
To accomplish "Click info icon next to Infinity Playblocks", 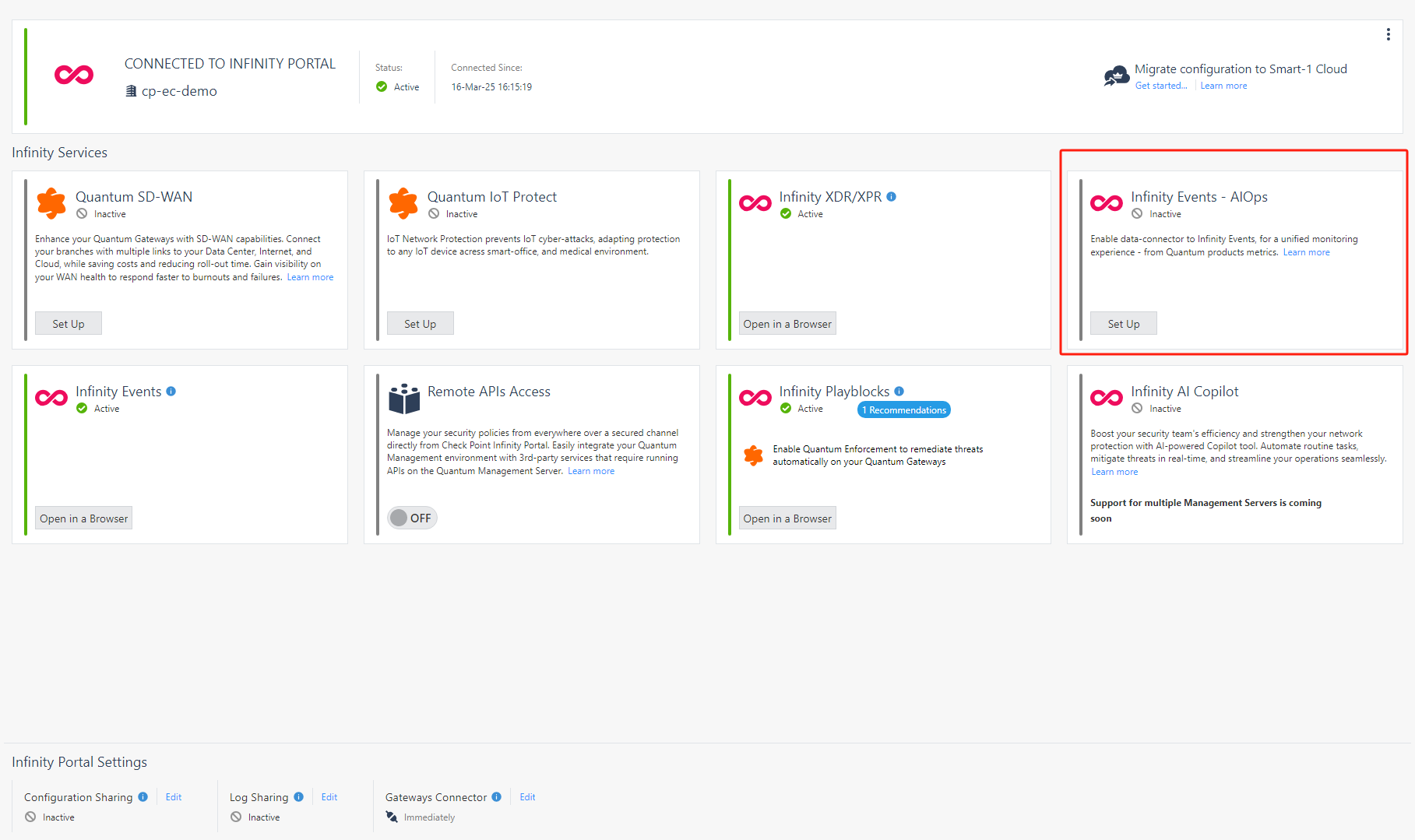I will 899,392.
